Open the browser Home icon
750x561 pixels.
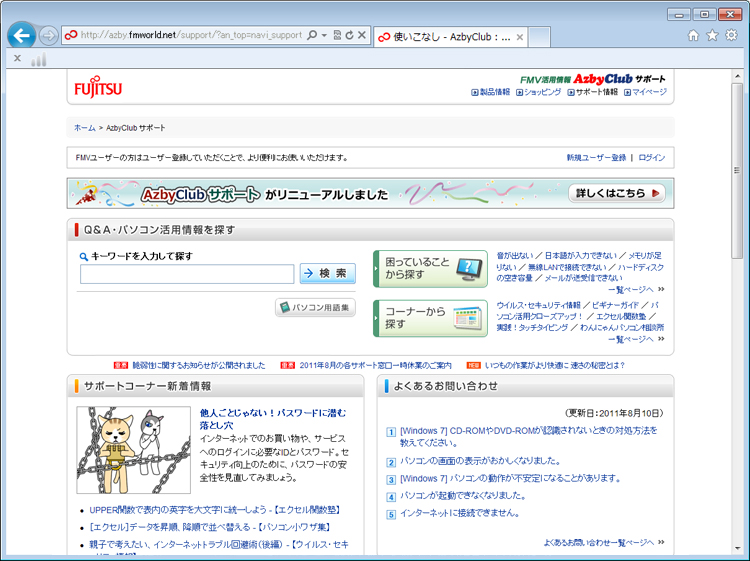(x=693, y=35)
